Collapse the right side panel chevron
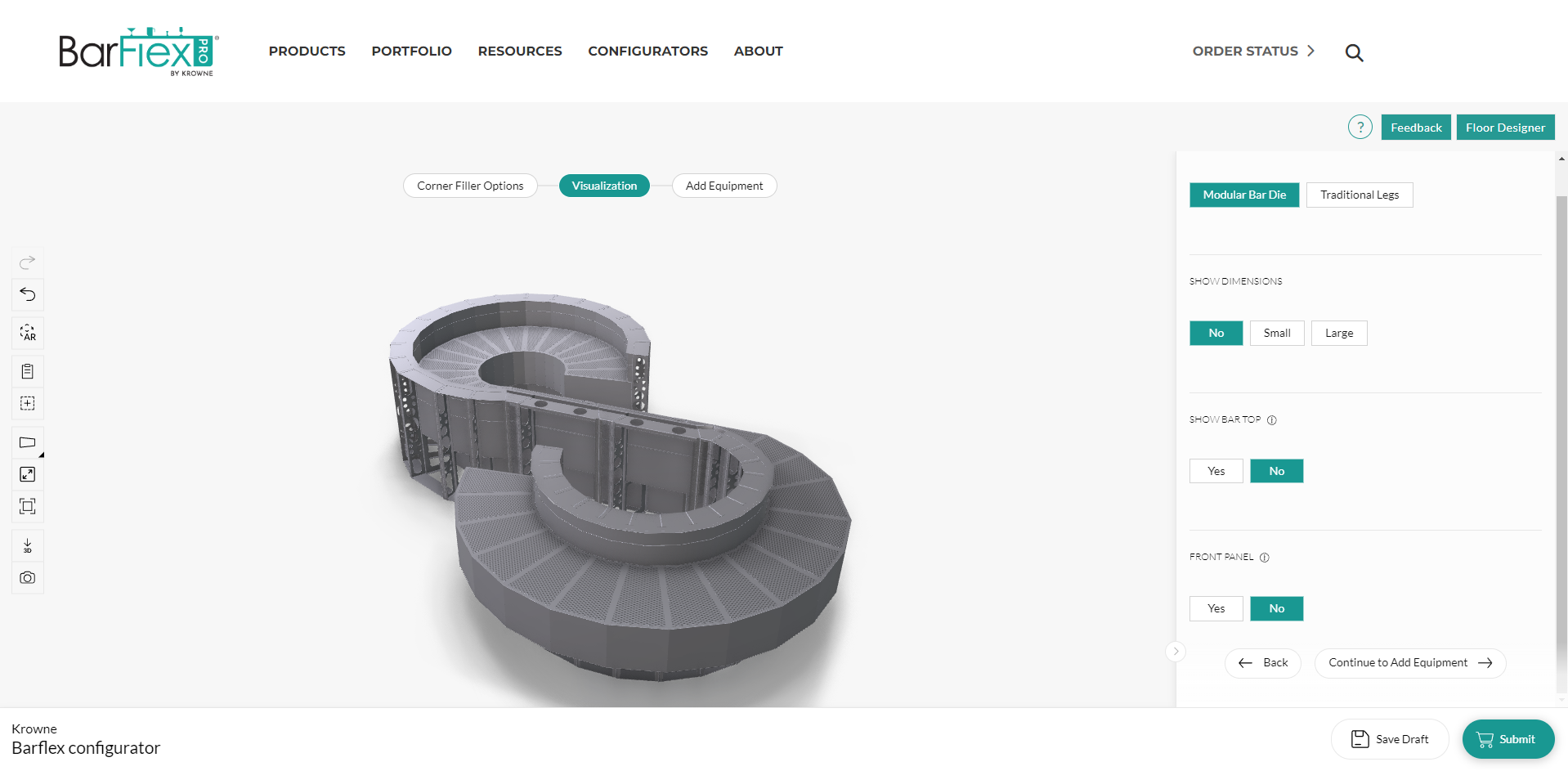The image size is (1568, 771). click(1176, 652)
